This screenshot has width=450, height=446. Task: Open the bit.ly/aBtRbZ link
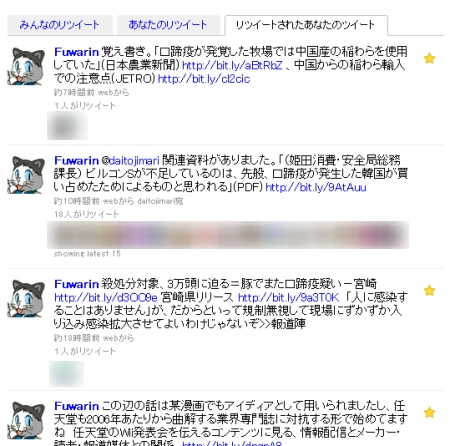coord(232,65)
